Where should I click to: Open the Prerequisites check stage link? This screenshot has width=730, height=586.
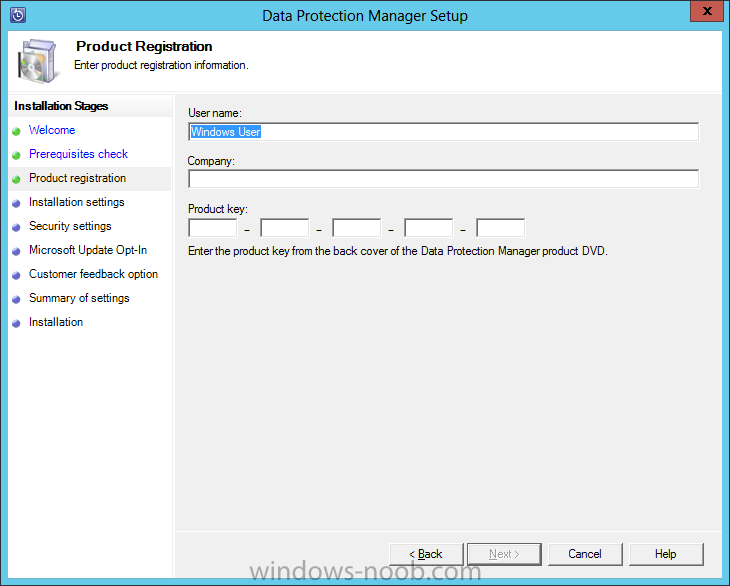[x=78, y=154]
